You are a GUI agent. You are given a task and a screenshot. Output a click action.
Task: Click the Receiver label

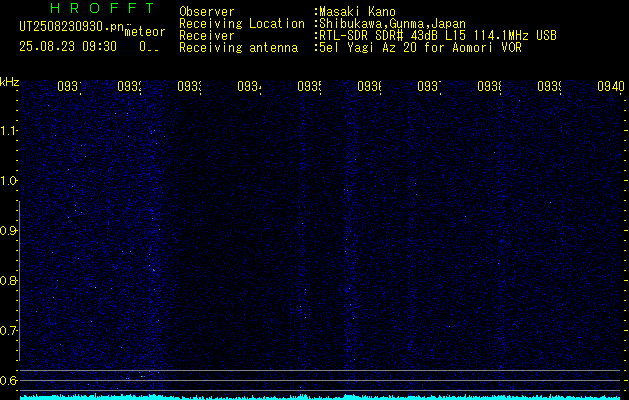coord(207,36)
